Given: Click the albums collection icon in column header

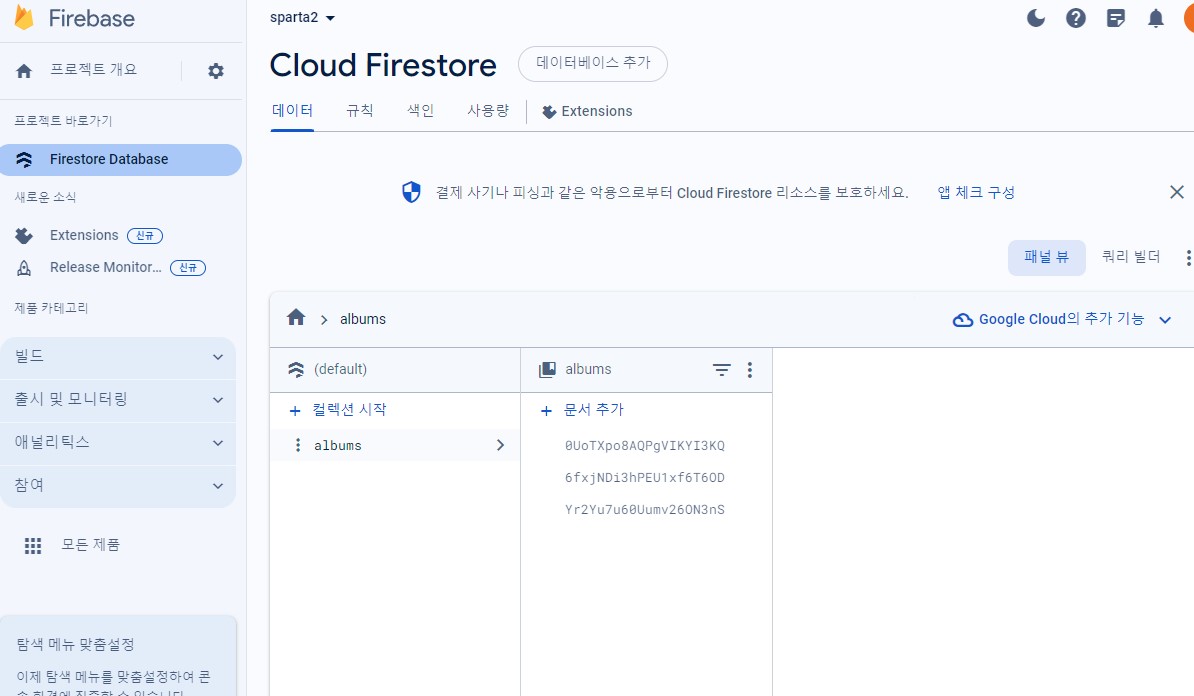Looking at the screenshot, I should point(548,369).
